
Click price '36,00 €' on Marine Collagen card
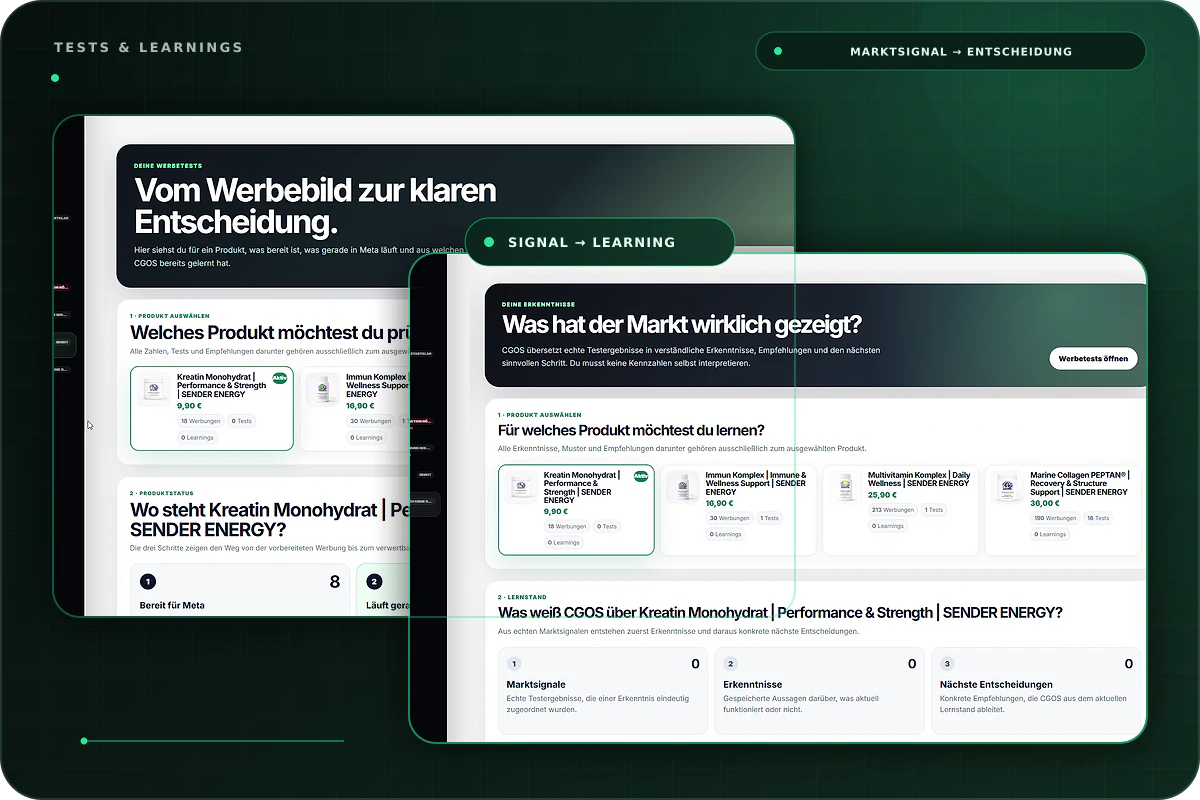[1045, 503]
